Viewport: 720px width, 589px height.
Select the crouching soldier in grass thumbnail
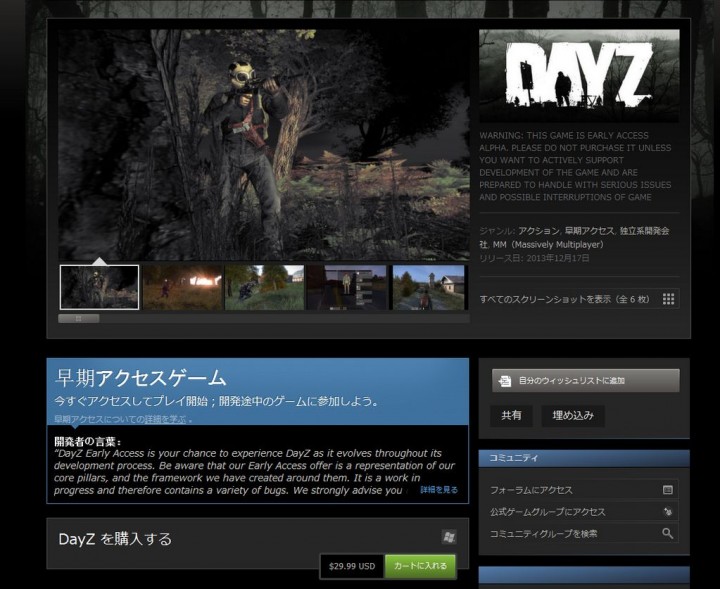click(264, 287)
